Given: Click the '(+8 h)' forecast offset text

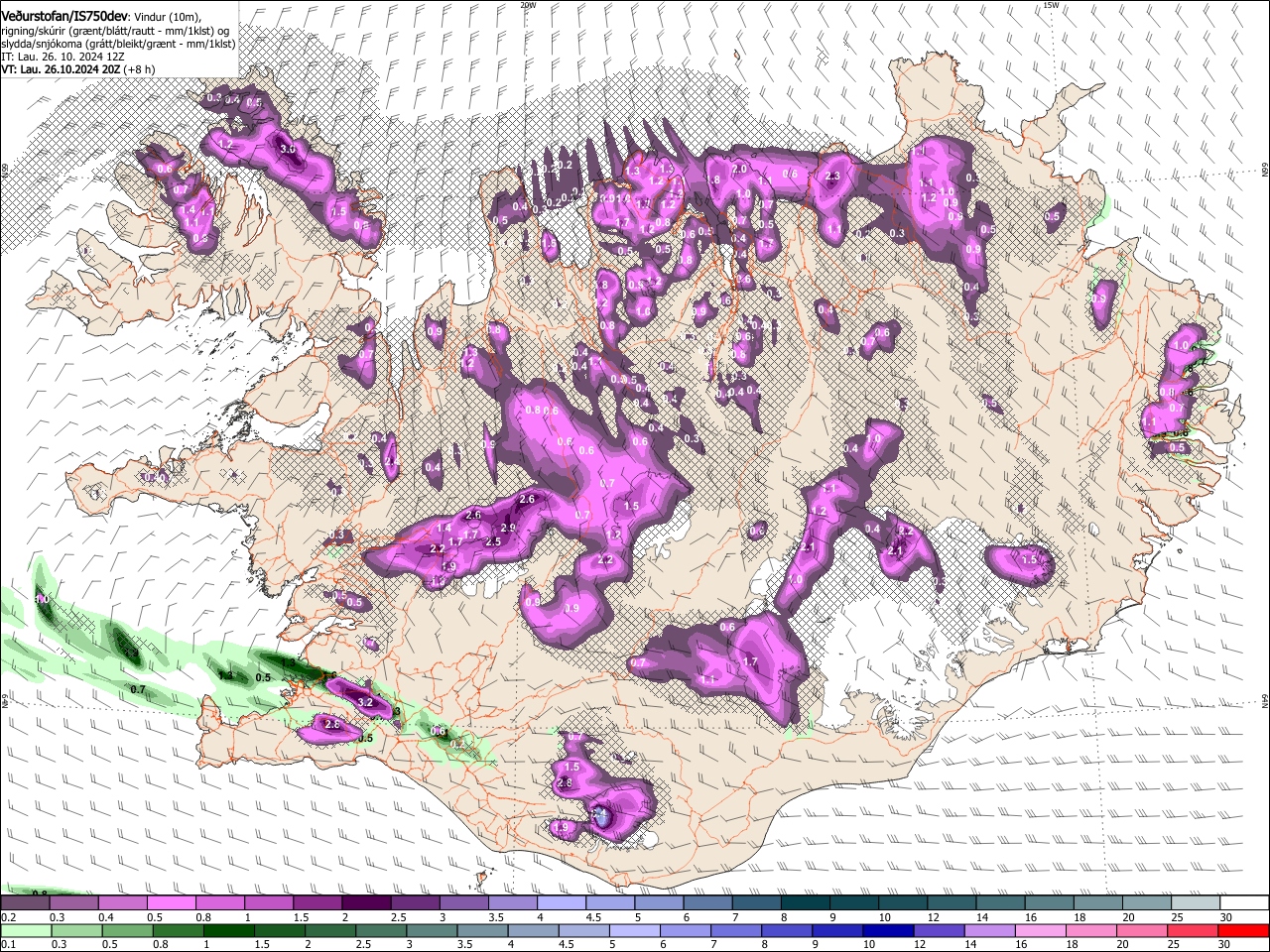Looking at the screenshot, I should [140, 69].
